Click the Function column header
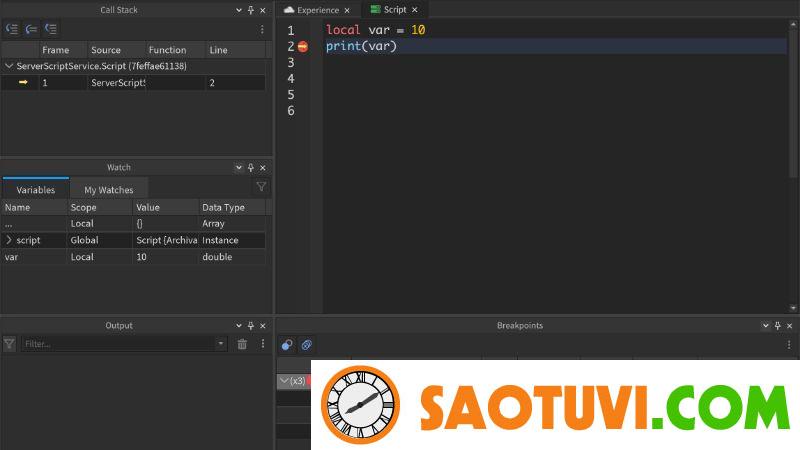 pos(167,50)
